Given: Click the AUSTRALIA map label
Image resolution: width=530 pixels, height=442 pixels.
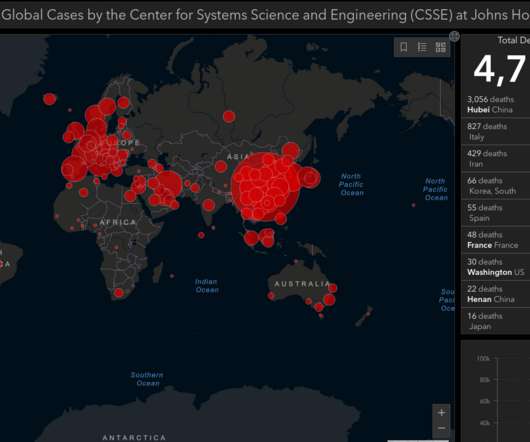Looking at the screenshot, I should (302, 284).
